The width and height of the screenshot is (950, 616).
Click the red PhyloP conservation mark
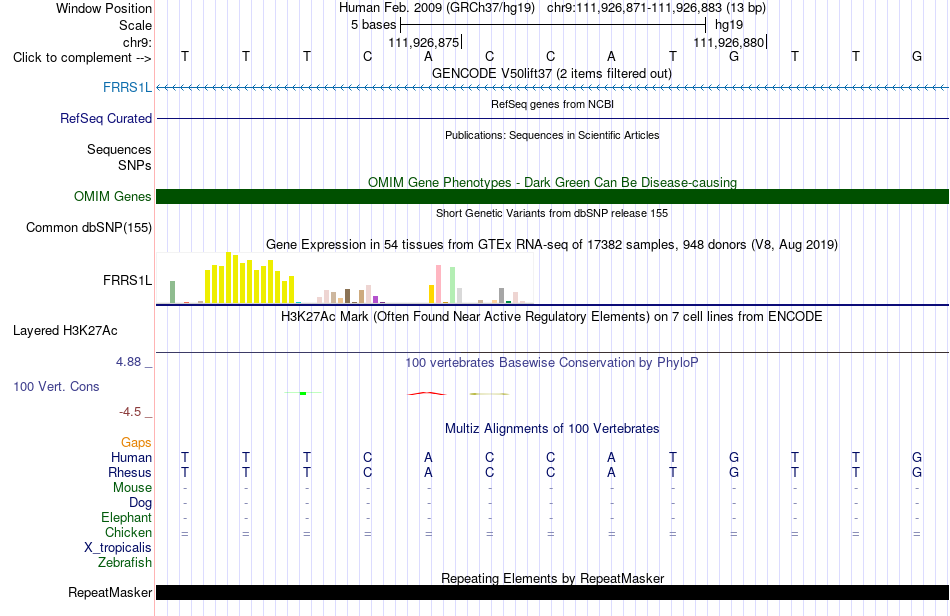427,394
